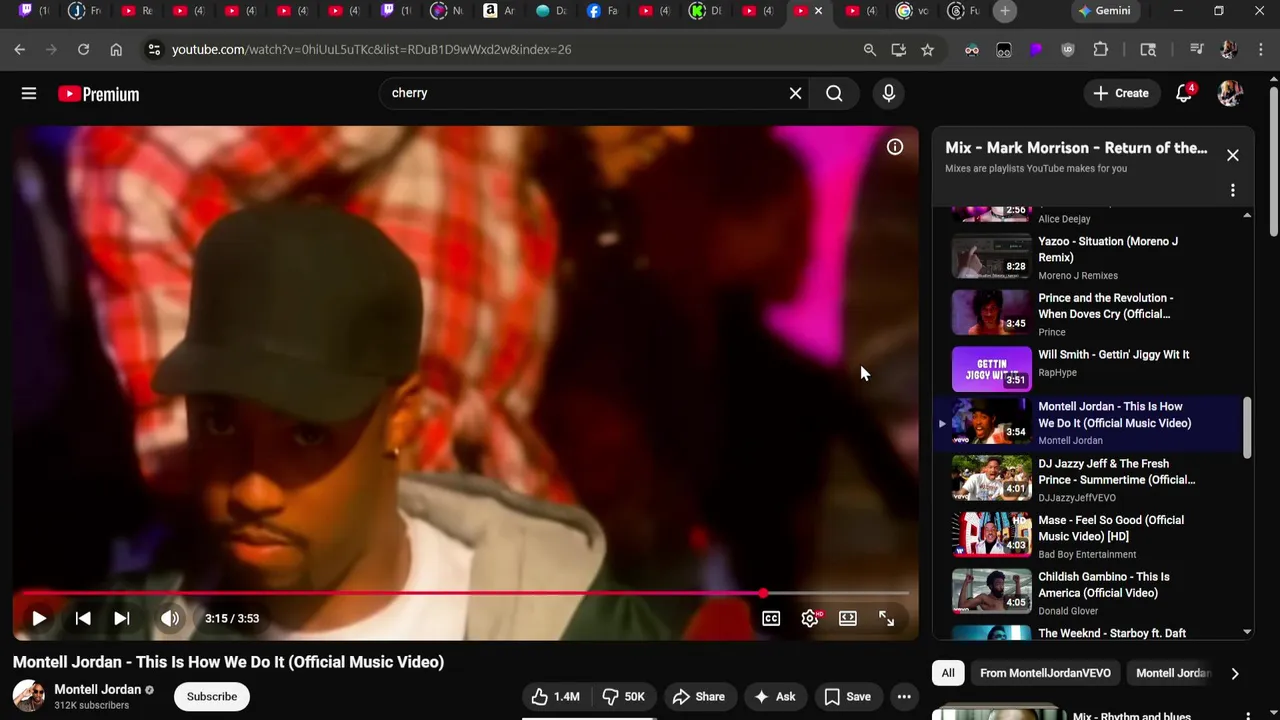The height and width of the screenshot is (720, 1280).
Task: Toggle closed captions
Action: pos(771,618)
